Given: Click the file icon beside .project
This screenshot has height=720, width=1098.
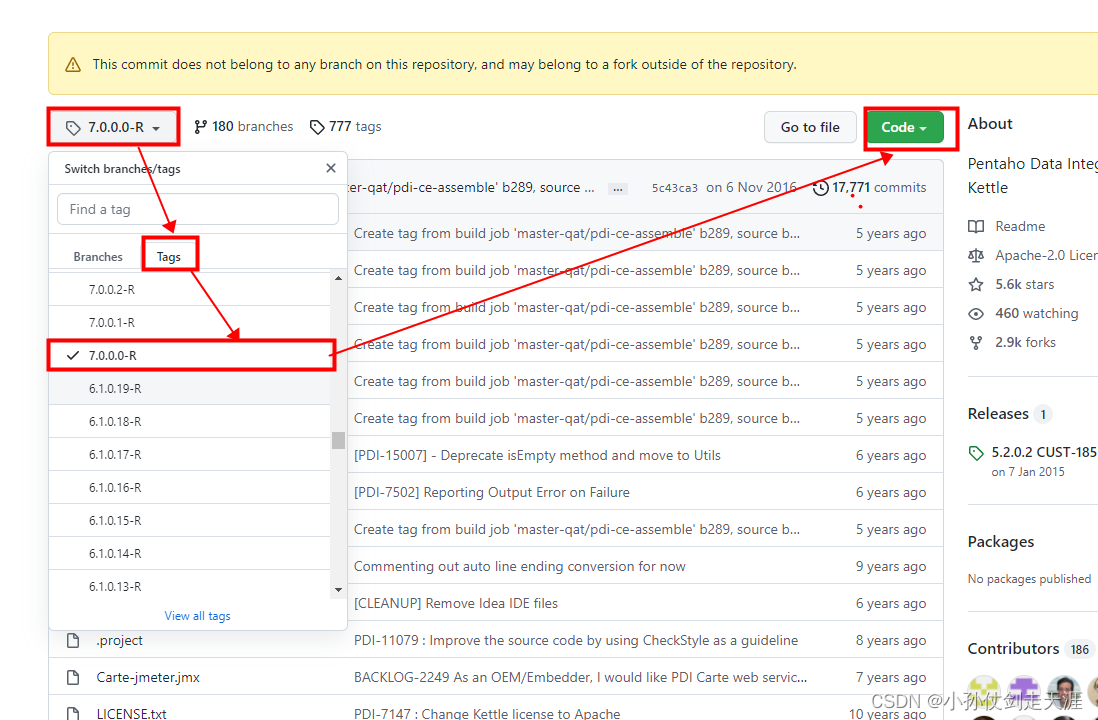Looking at the screenshot, I should click(73, 640).
